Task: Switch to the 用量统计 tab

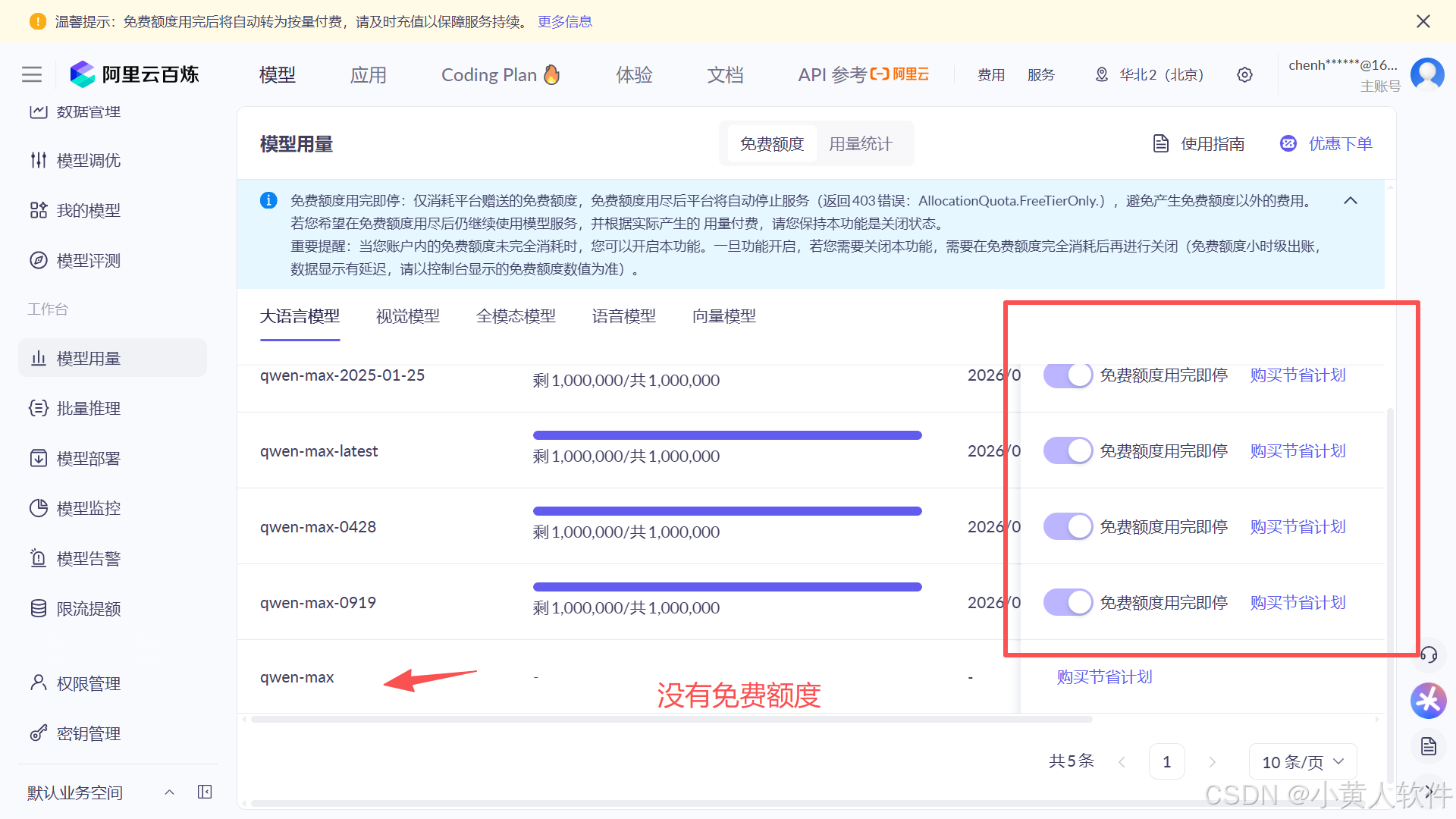Action: click(x=860, y=144)
